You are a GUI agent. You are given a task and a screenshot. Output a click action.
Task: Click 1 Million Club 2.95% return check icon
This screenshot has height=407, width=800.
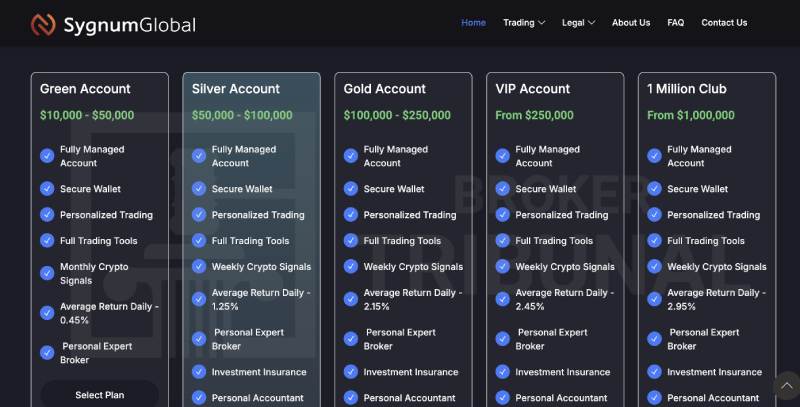654,299
